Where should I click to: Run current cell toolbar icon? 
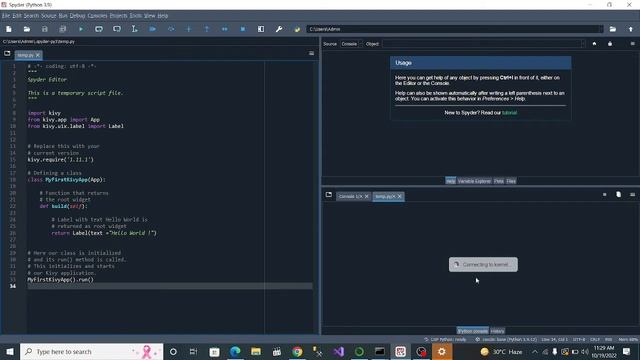tap(99, 29)
